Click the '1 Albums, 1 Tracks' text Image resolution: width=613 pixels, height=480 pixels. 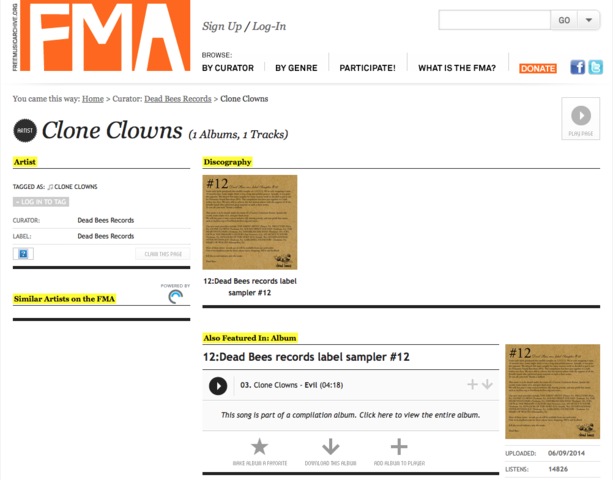238,134
